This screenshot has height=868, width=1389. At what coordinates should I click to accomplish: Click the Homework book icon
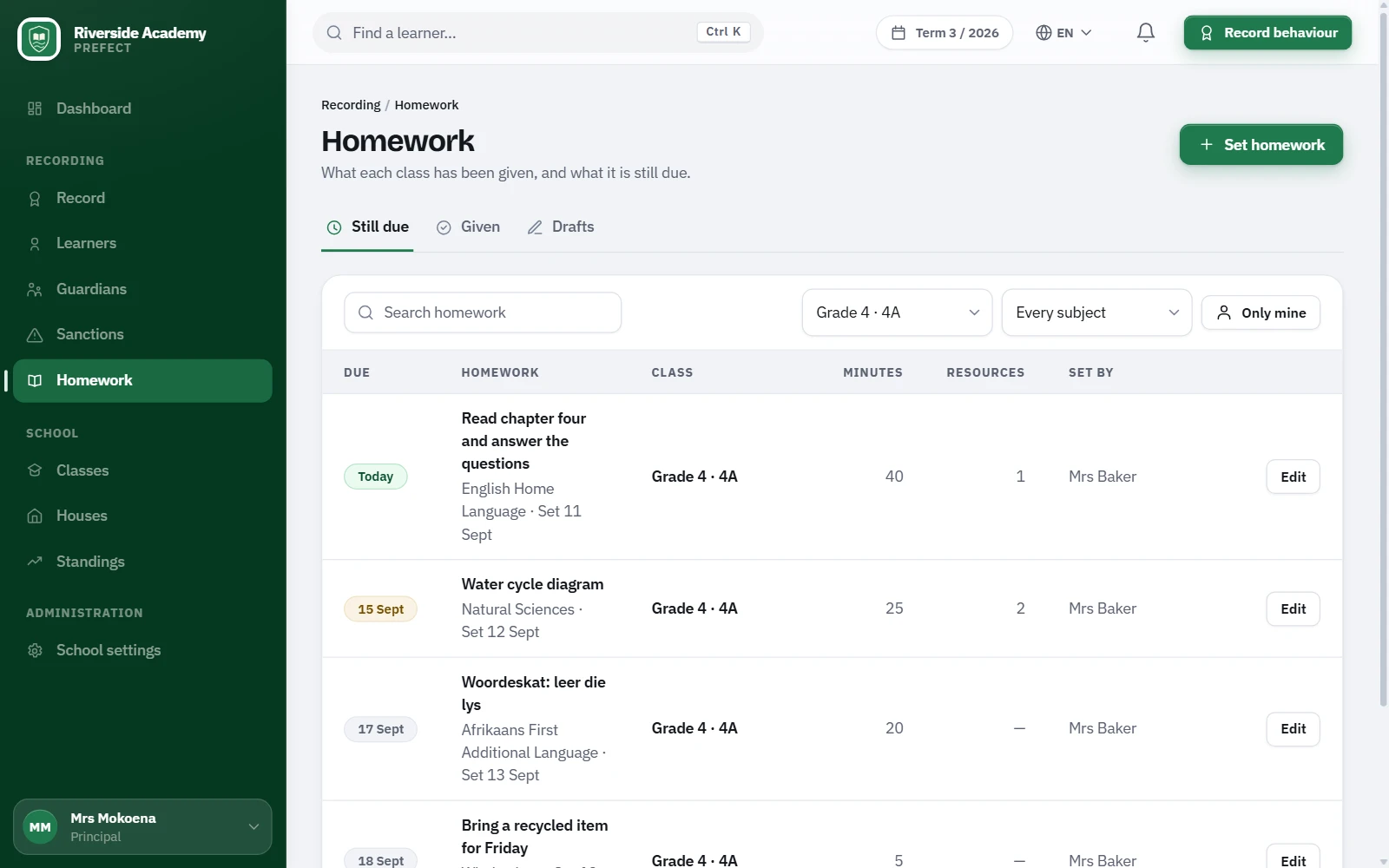pyautogui.click(x=35, y=380)
